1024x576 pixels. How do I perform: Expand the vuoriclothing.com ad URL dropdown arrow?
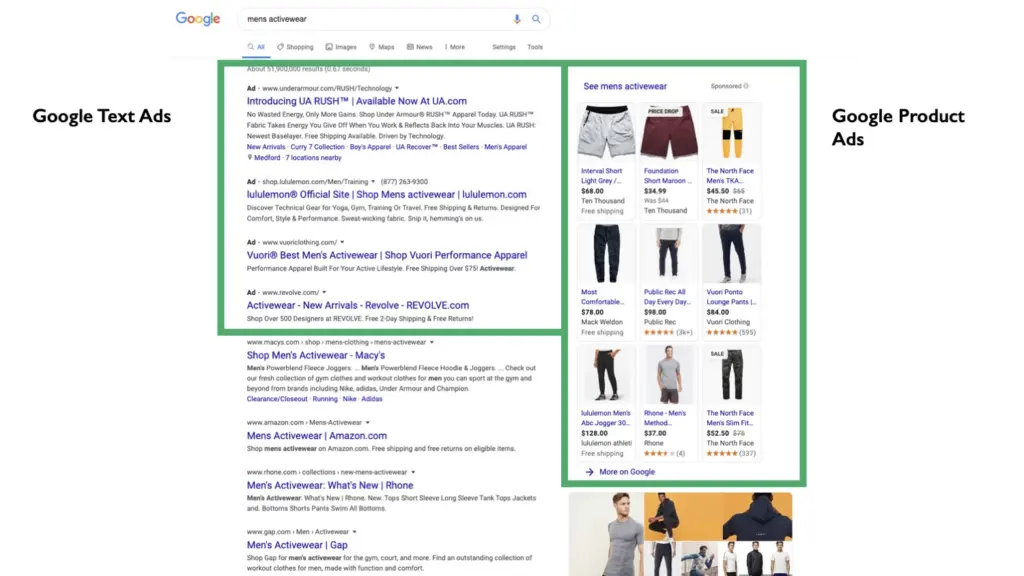pos(342,242)
